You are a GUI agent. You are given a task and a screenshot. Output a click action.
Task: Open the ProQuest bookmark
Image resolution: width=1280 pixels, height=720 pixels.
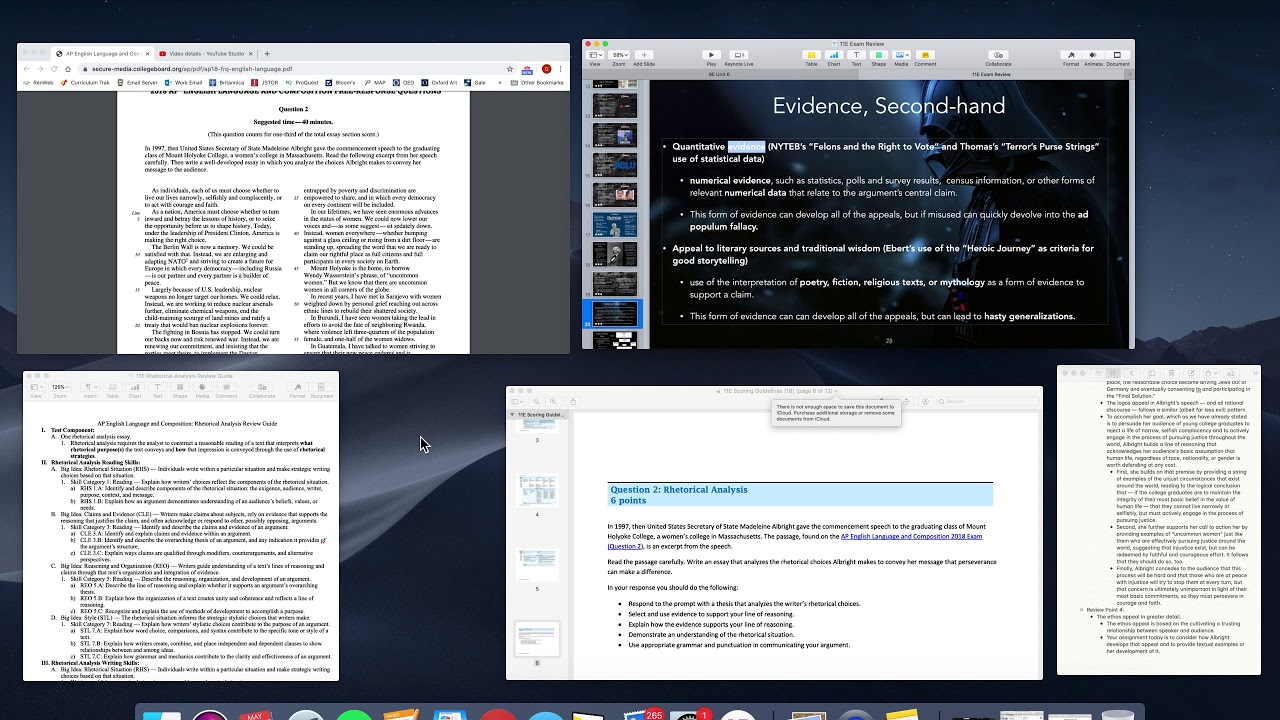point(302,83)
